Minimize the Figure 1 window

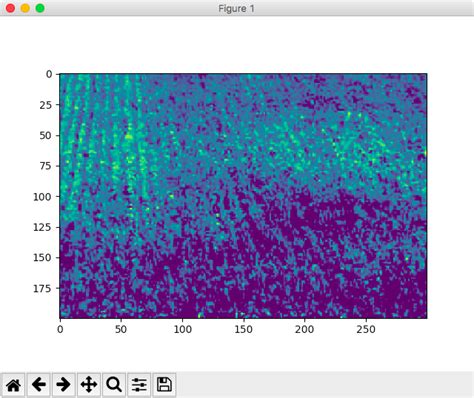coord(25,8)
